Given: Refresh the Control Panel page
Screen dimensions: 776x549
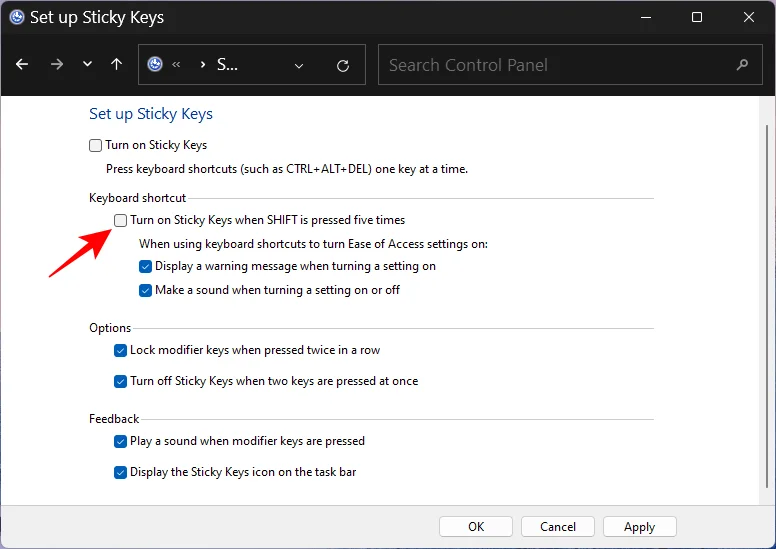Looking at the screenshot, I should click(343, 65).
